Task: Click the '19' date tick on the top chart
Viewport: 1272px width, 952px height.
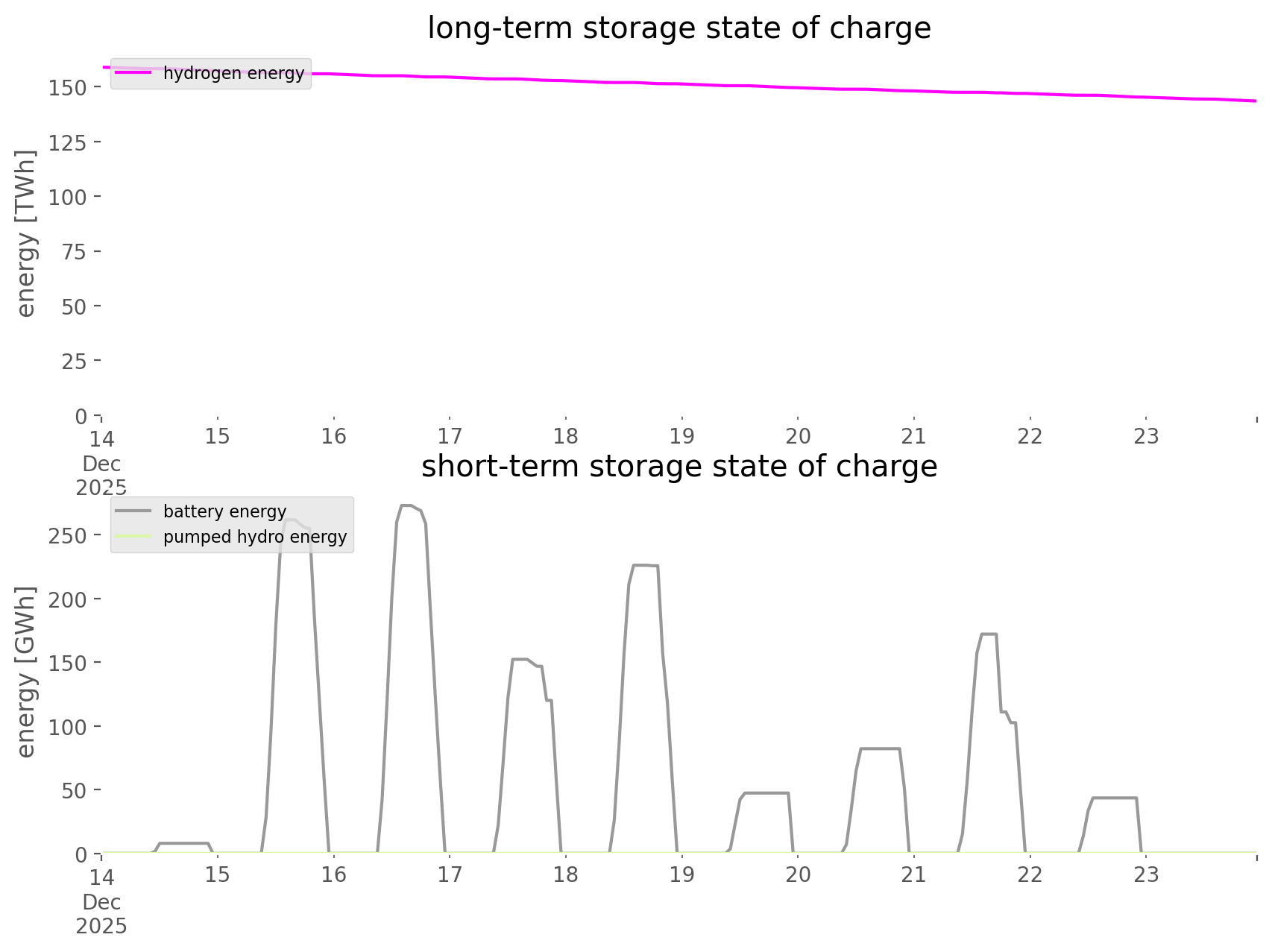Action: (681, 436)
